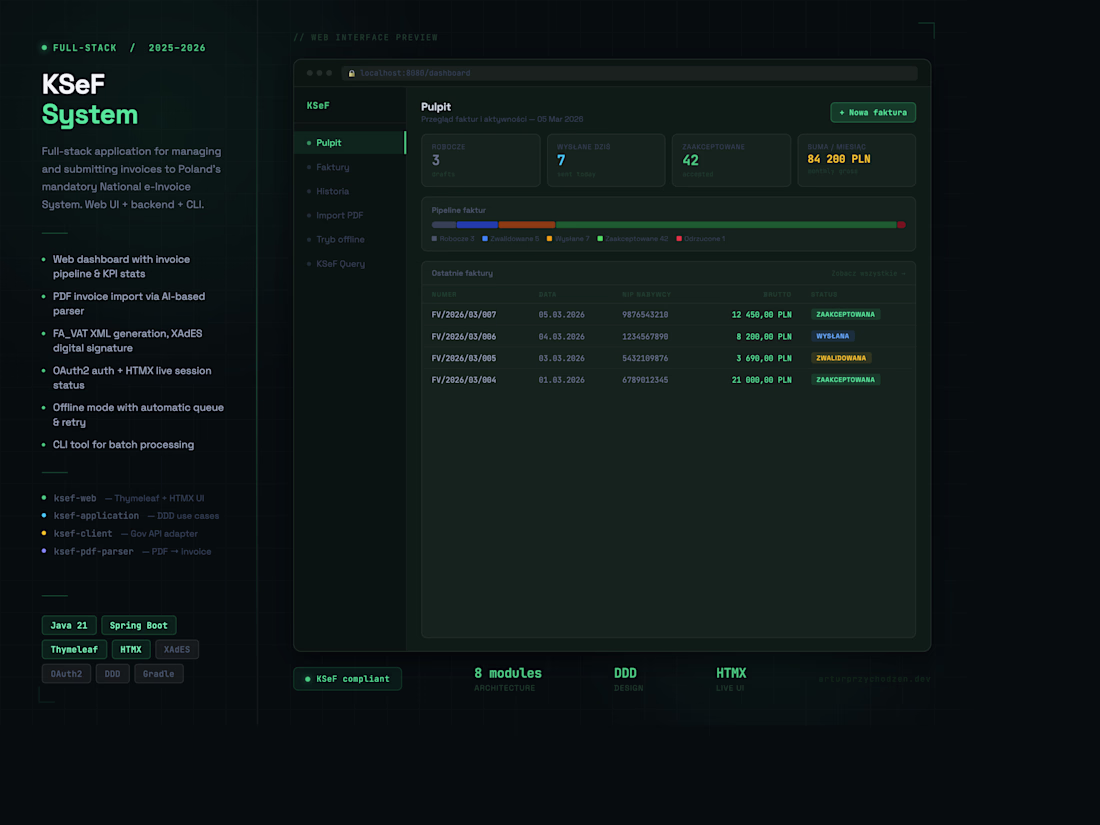
Task: Click the gray Robocze pipeline segment
Action: tap(443, 224)
